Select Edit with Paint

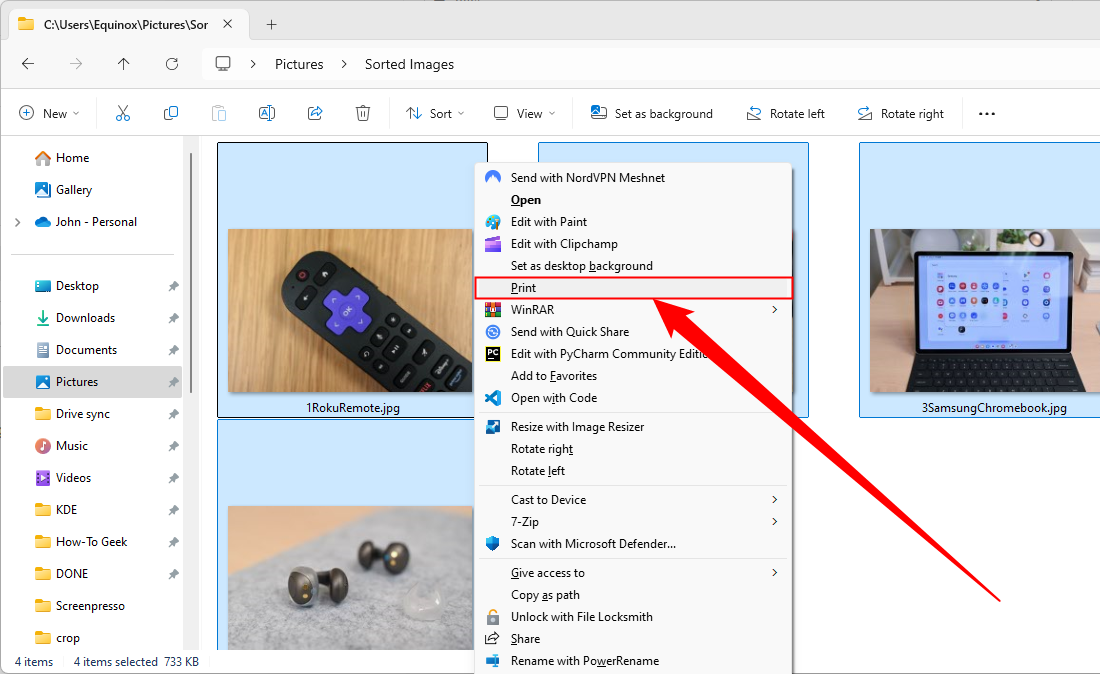pos(634,222)
